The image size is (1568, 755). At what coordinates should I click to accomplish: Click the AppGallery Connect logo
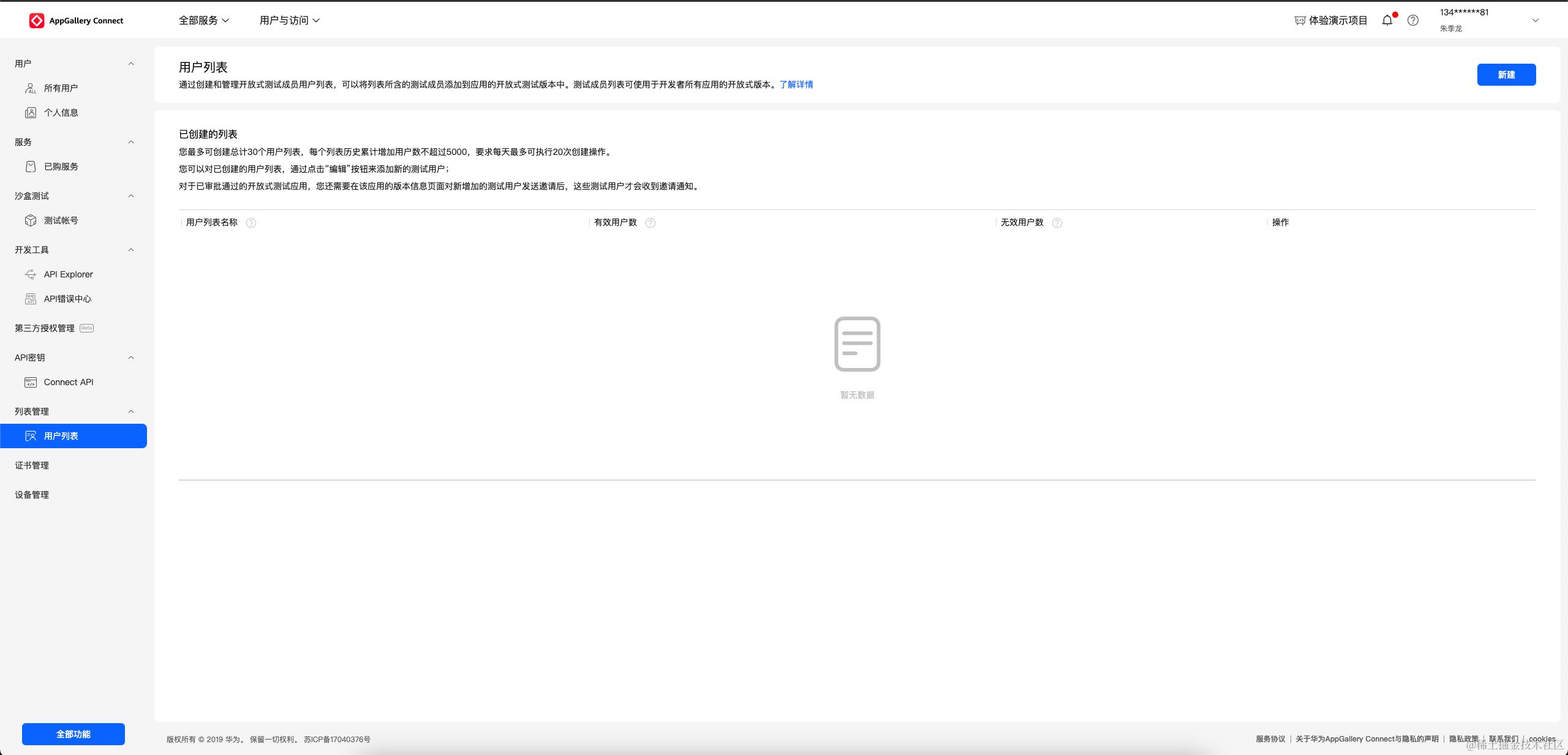tap(76, 20)
